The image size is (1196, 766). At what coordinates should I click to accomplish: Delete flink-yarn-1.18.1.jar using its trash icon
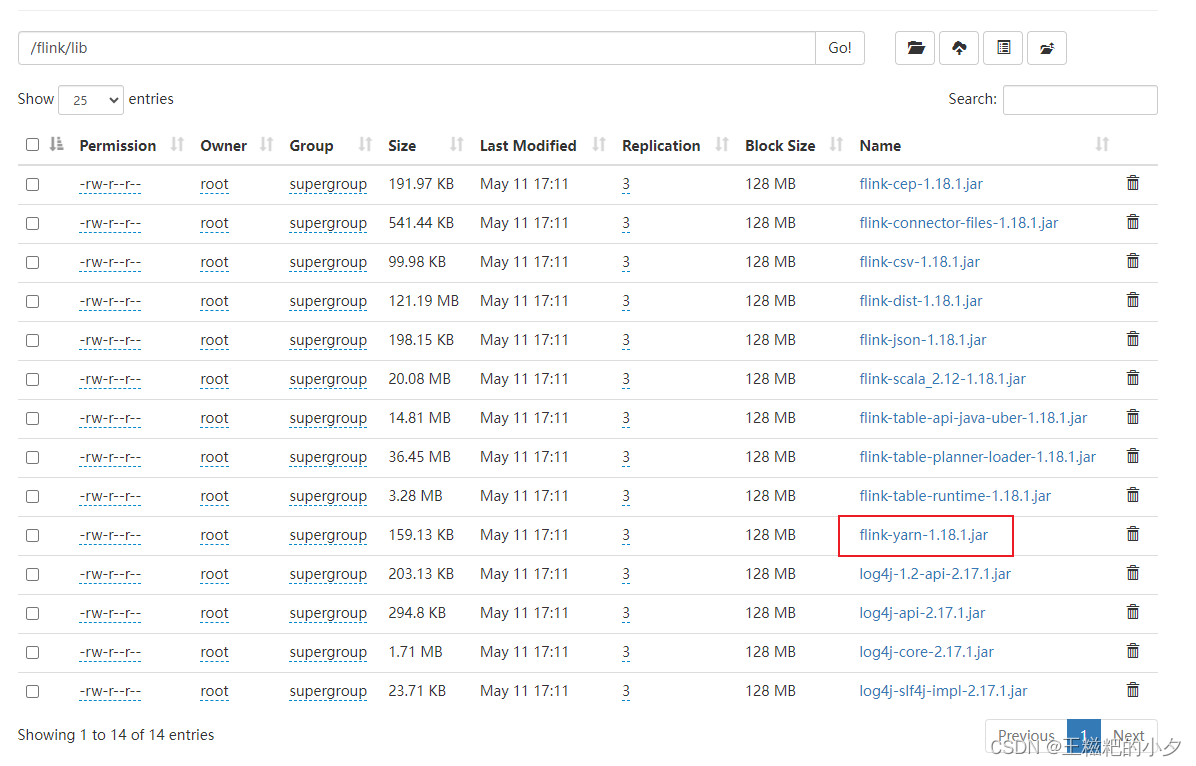pyautogui.click(x=1132, y=533)
